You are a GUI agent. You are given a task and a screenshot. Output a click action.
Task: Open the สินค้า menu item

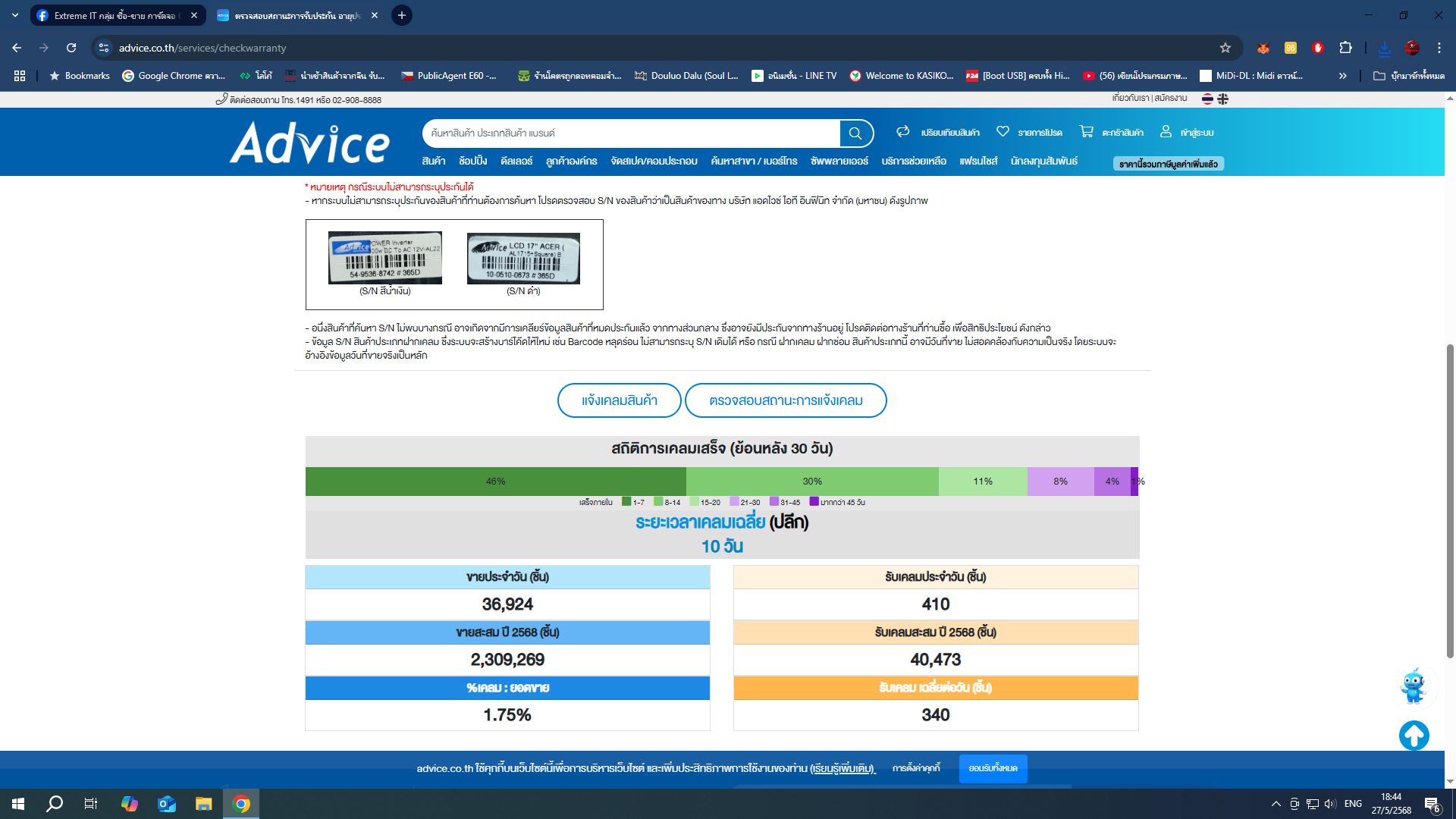[x=433, y=161]
